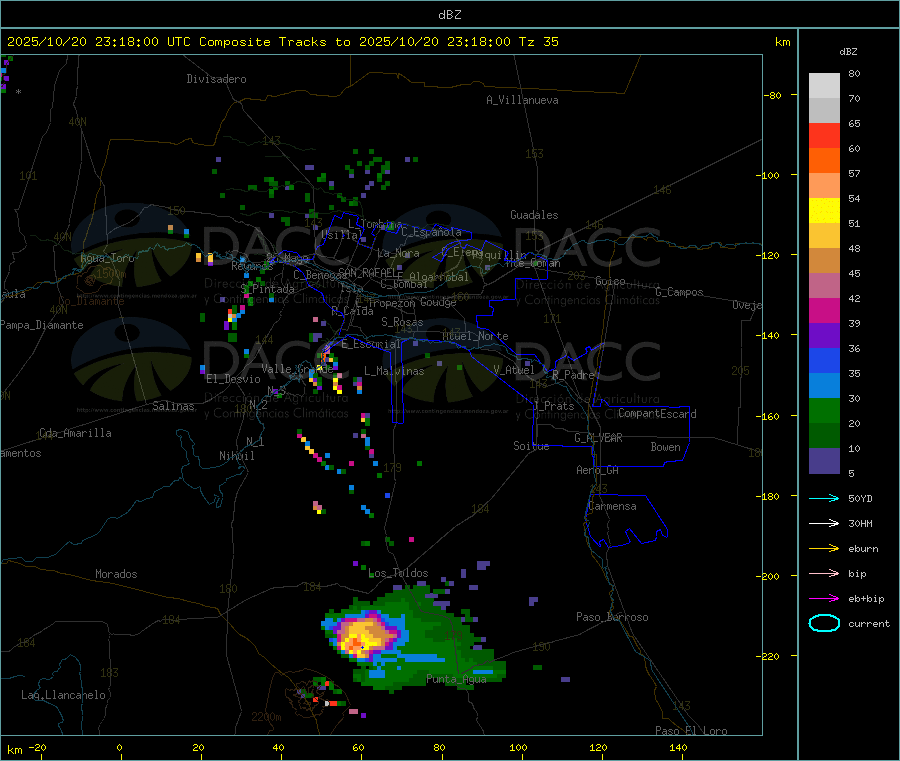Viewport: 900px width, 761px height.
Task: Click the 'Agua_Toro' map label
Action: click(107, 258)
